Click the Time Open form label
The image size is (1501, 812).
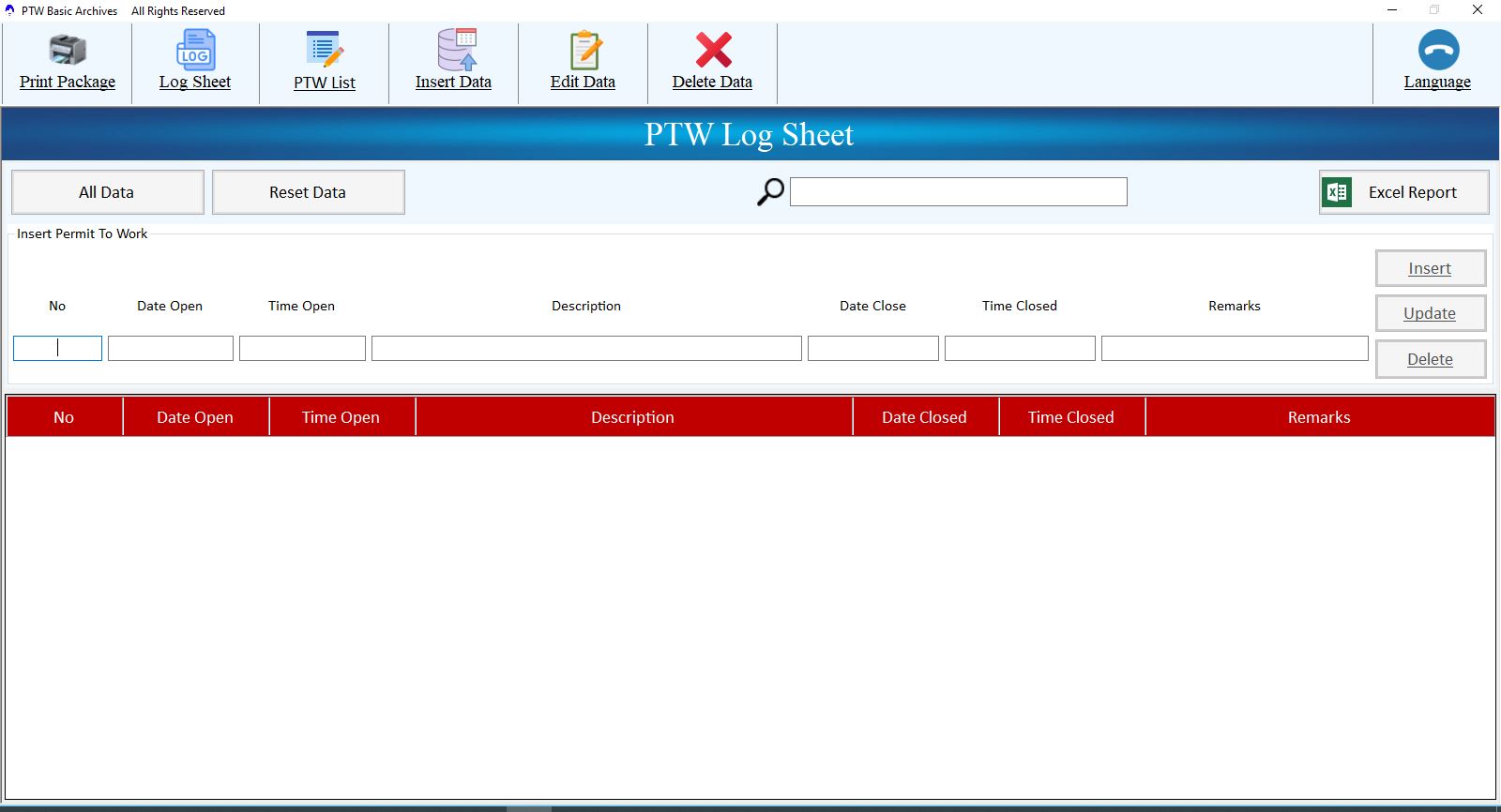301,306
